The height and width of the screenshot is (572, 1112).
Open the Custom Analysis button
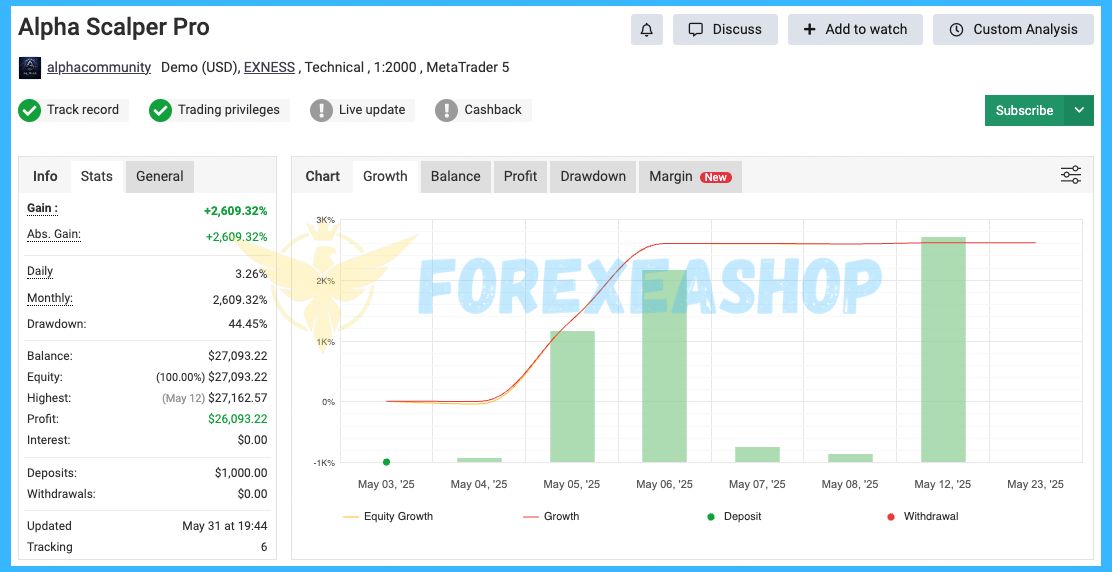1014,30
